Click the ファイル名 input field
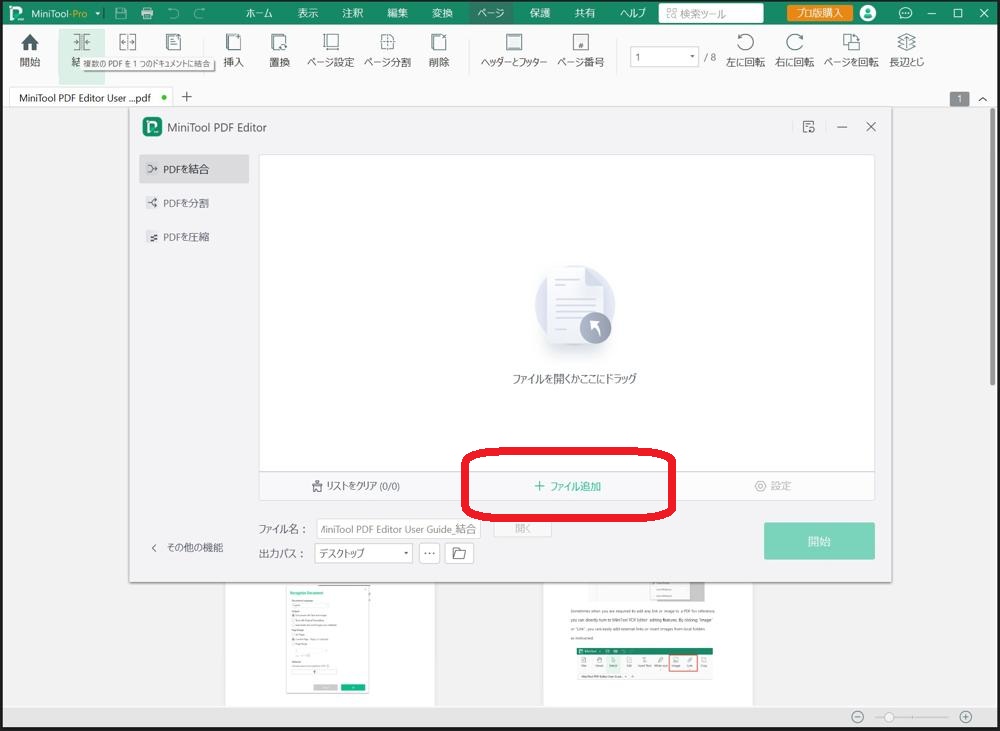 tap(399, 529)
